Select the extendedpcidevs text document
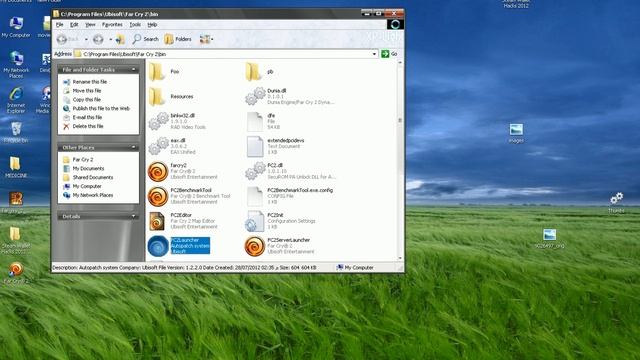 pyautogui.click(x=276, y=146)
